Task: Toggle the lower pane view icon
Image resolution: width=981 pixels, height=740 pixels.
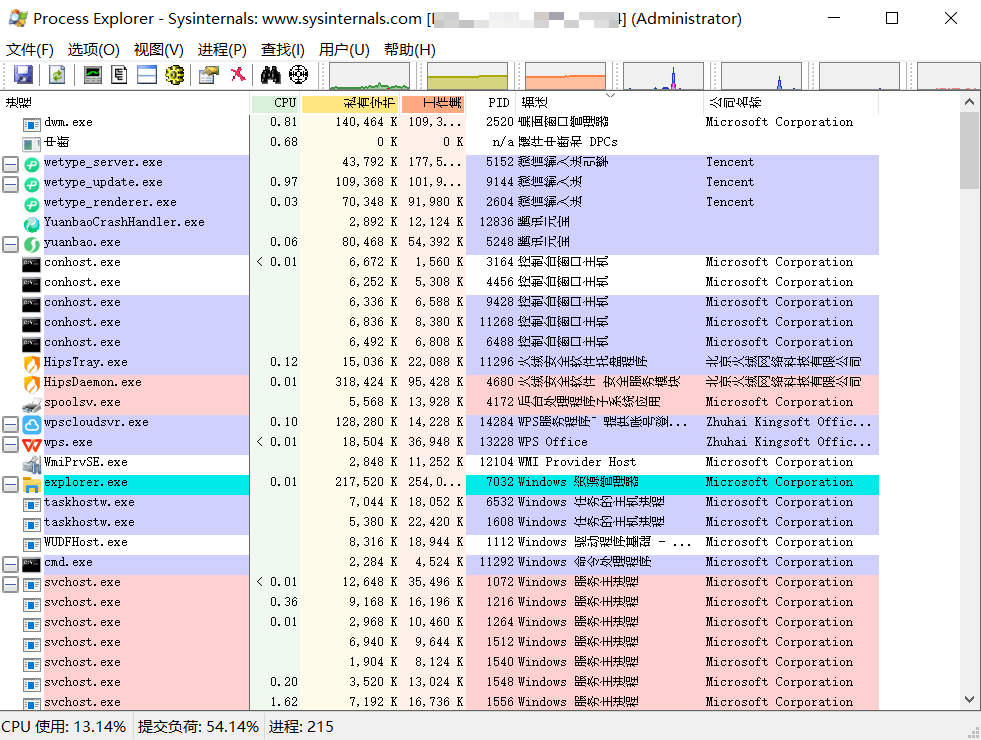Action: [147, 75]
